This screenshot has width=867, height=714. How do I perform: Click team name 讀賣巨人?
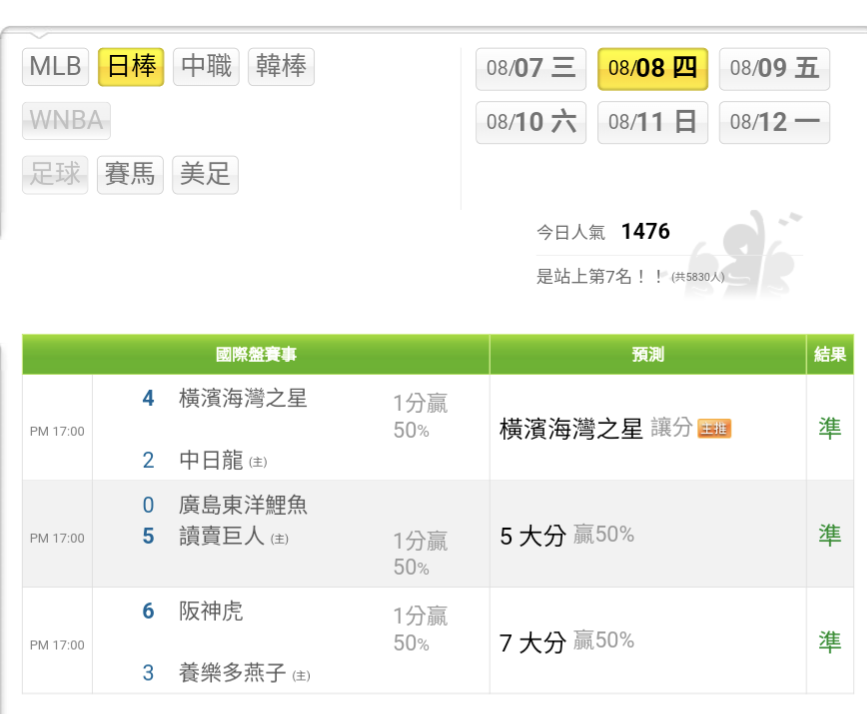click(x=221, y=536)
